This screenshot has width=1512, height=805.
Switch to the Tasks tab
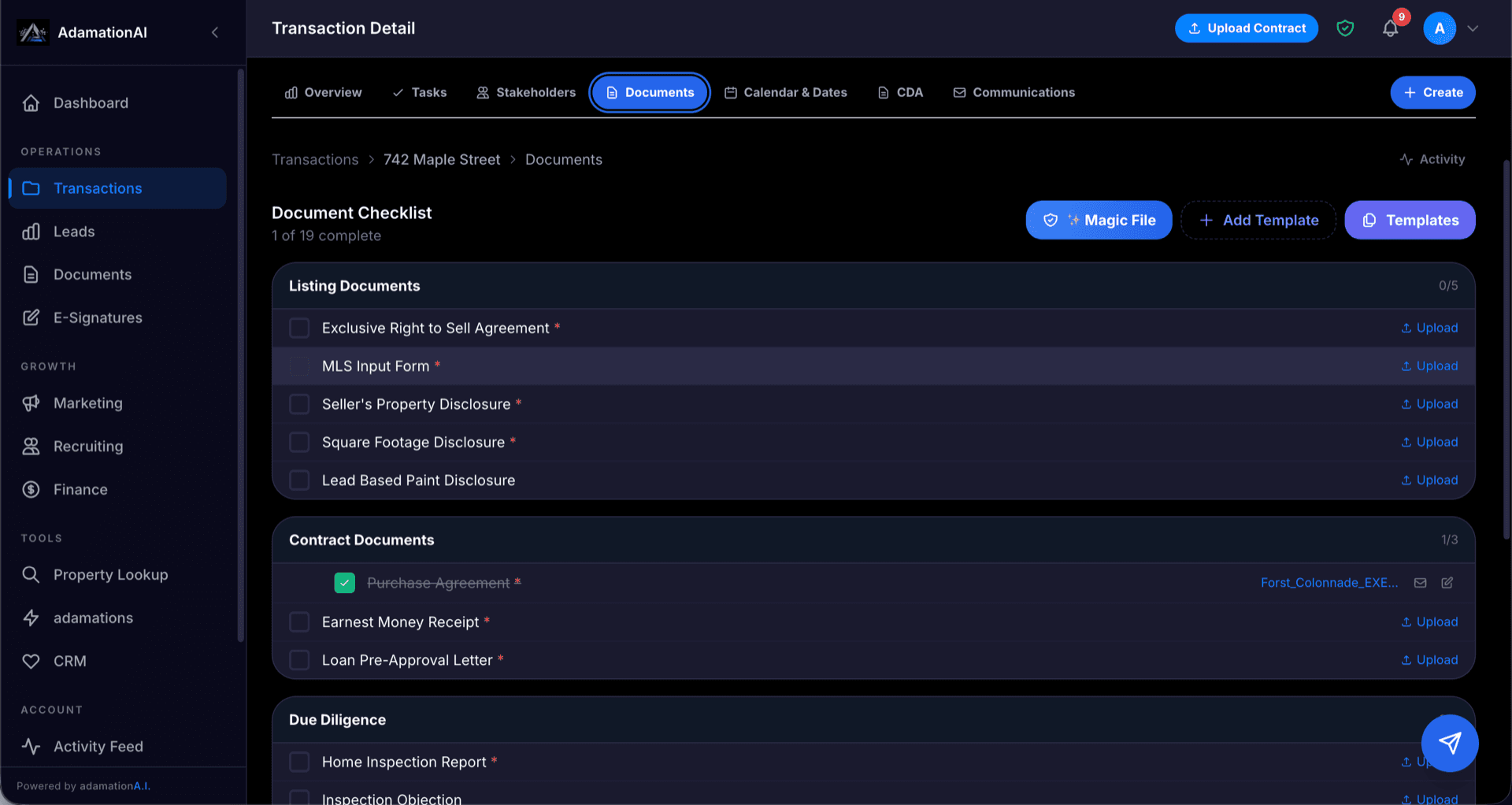click(x=420, y=92)
